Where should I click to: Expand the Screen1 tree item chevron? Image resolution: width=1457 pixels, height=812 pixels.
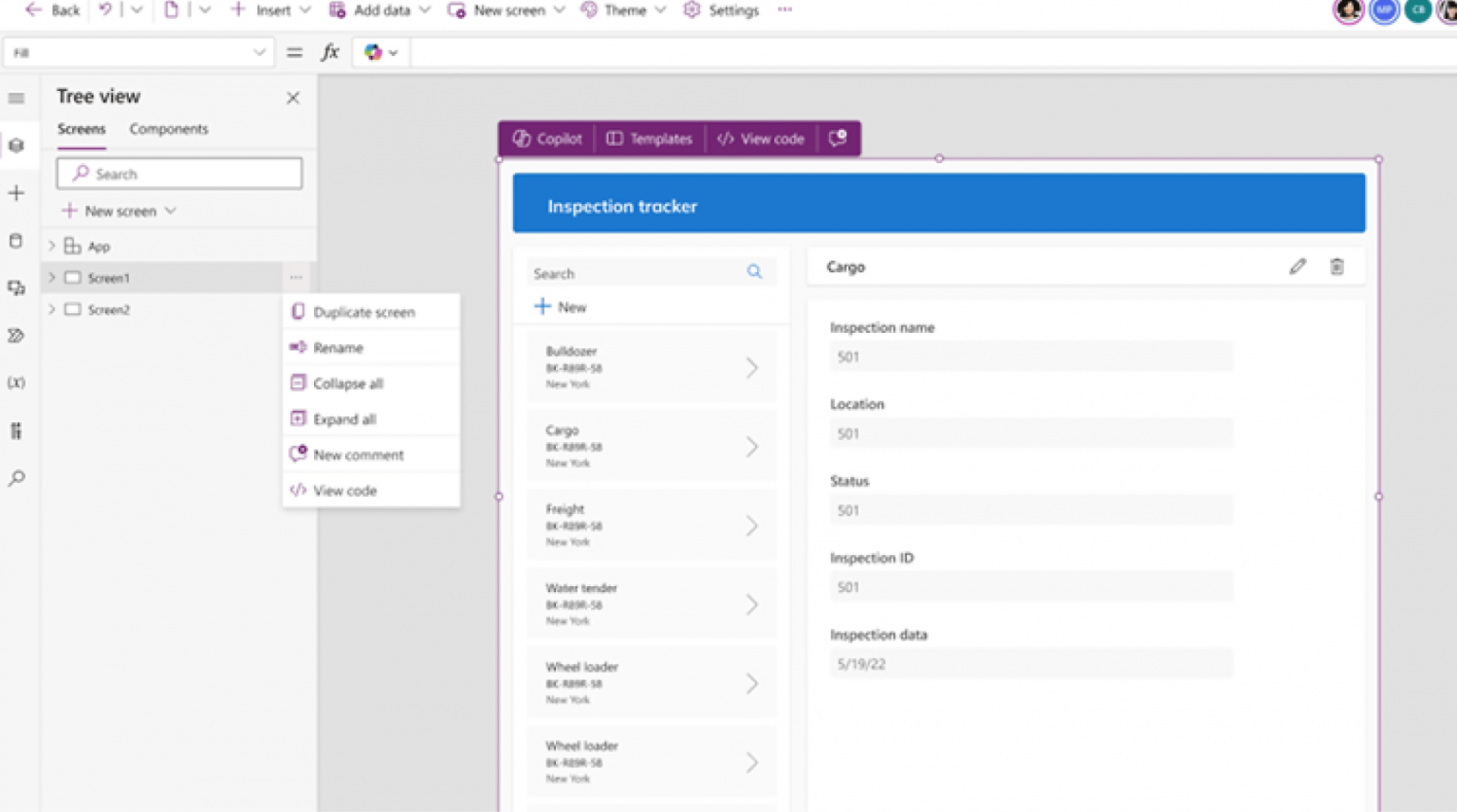[52, 277]
